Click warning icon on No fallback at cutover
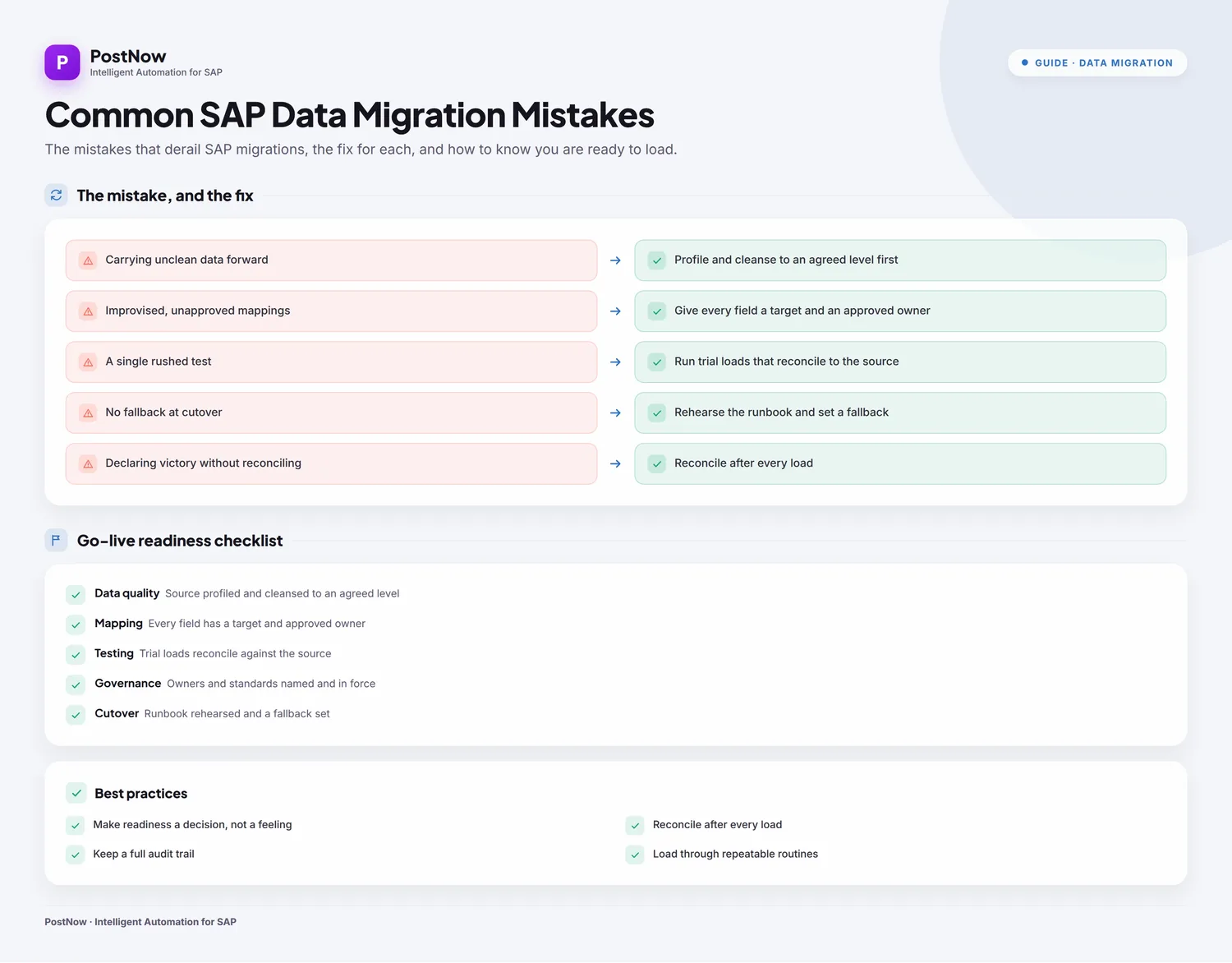The height and width of the screenshot is (963, 1232). coord(88,413)
